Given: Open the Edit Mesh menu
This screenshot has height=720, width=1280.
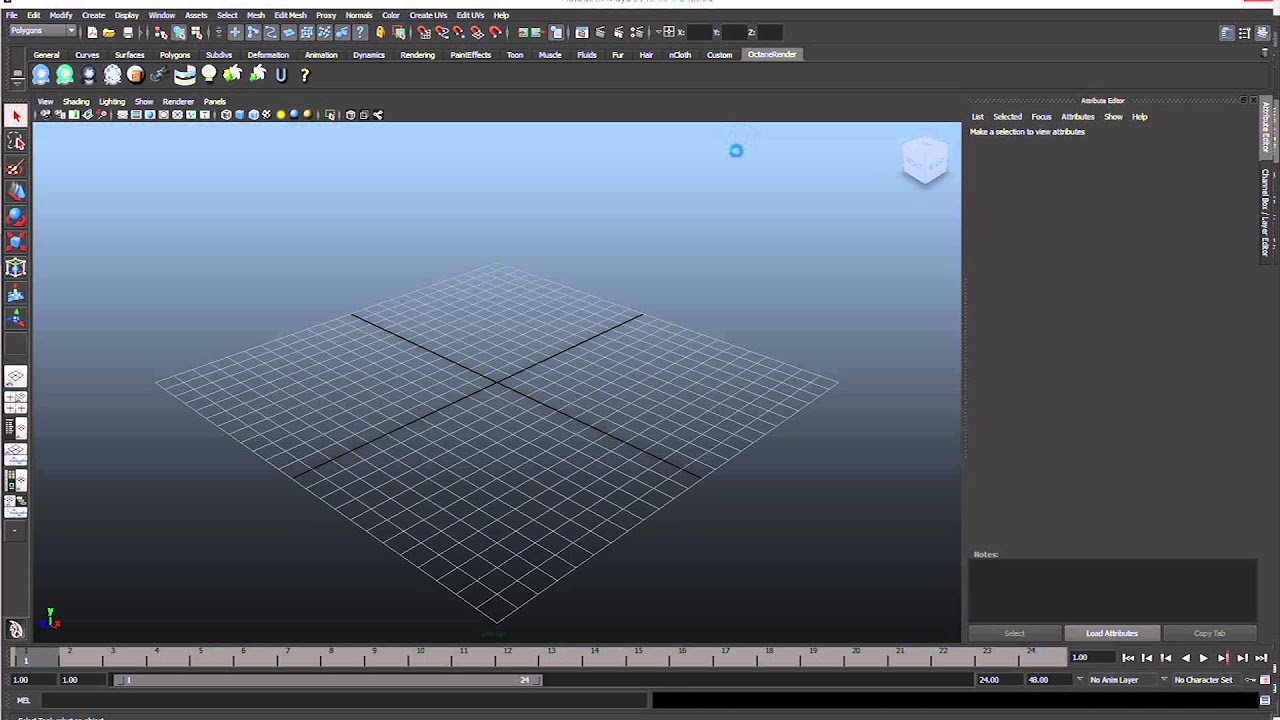Looking at the screenshot, I should click(x=290, y=15).
